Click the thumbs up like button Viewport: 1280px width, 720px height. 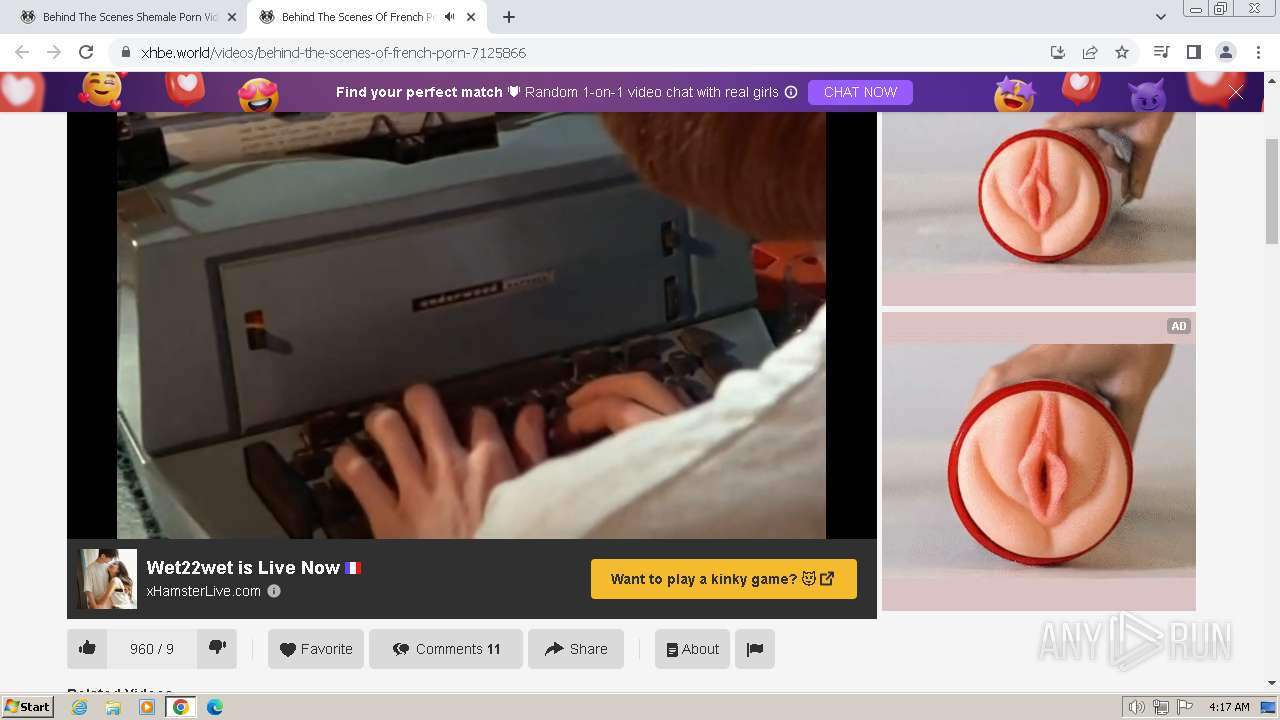coord(88,648)
